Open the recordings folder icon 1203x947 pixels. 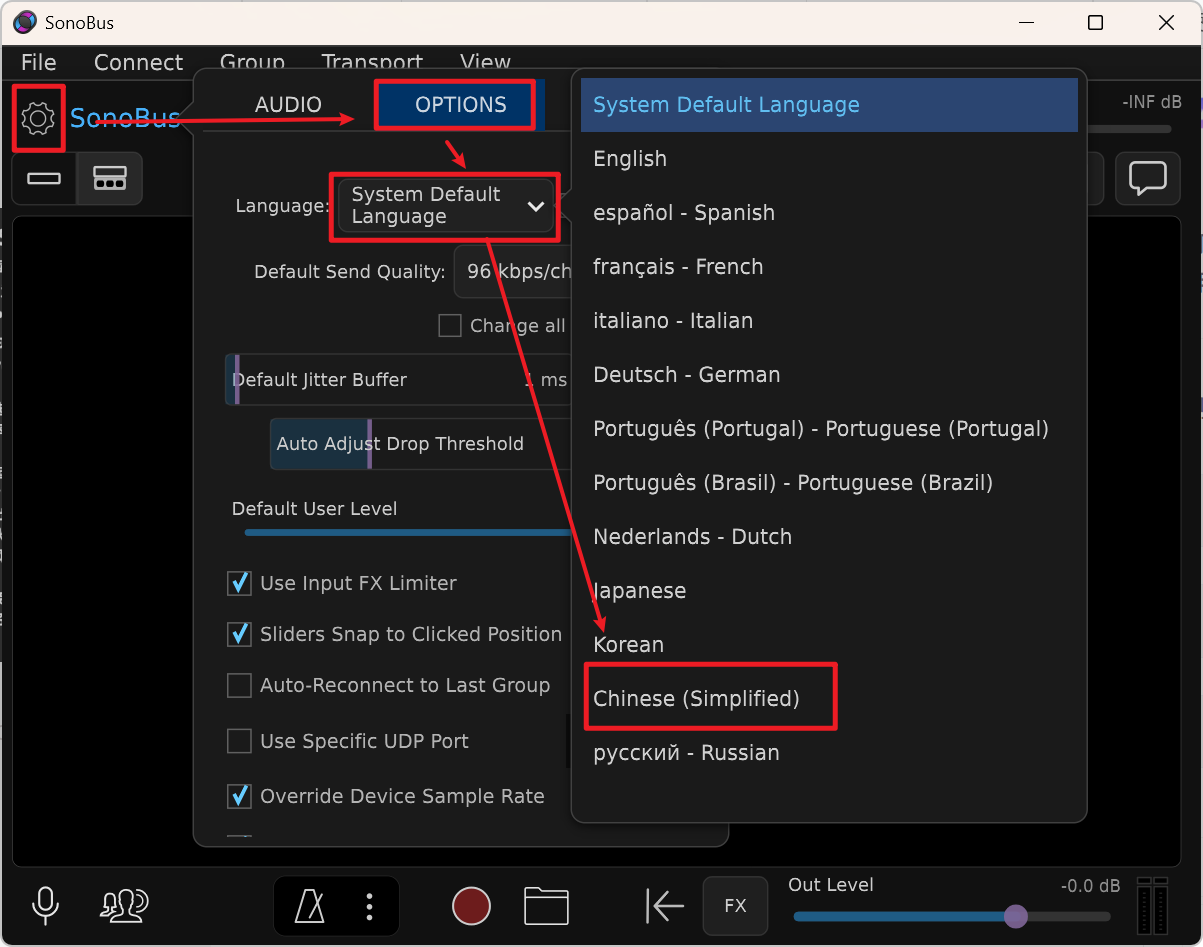click(546, 906)
